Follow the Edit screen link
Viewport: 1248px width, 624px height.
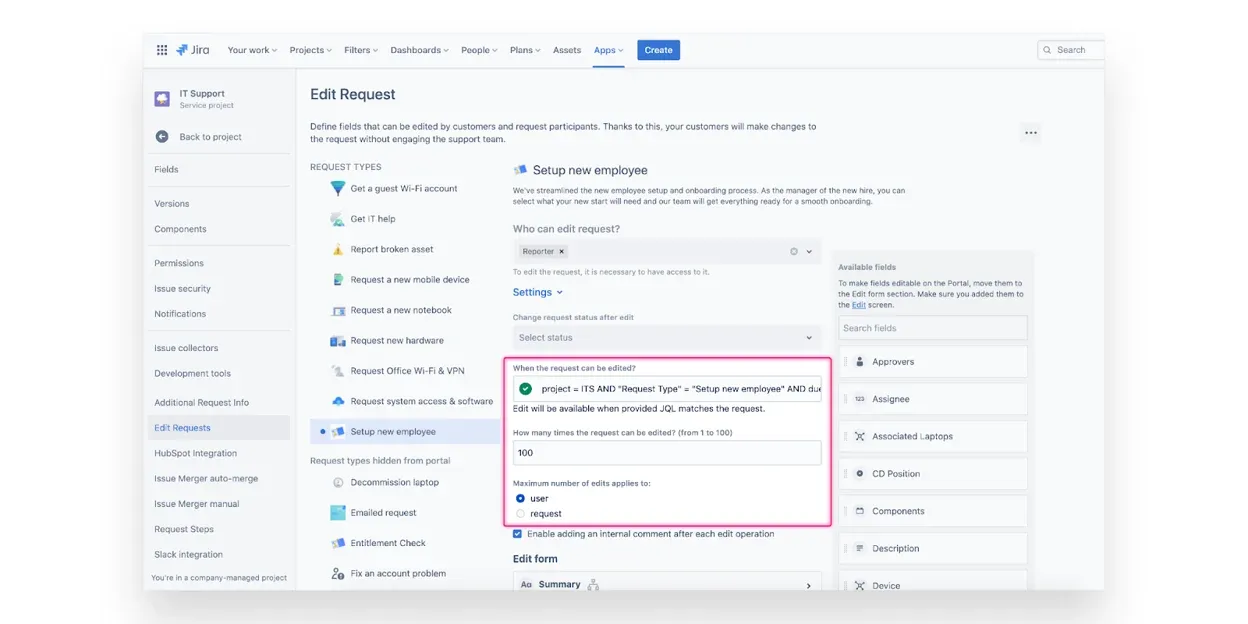click(858, 305)
